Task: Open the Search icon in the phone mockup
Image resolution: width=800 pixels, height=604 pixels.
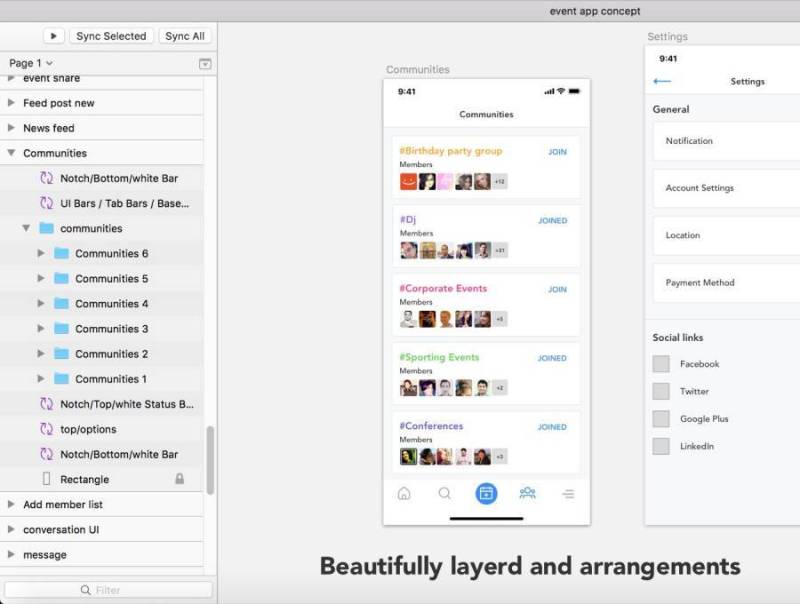Action: [446, 493]
